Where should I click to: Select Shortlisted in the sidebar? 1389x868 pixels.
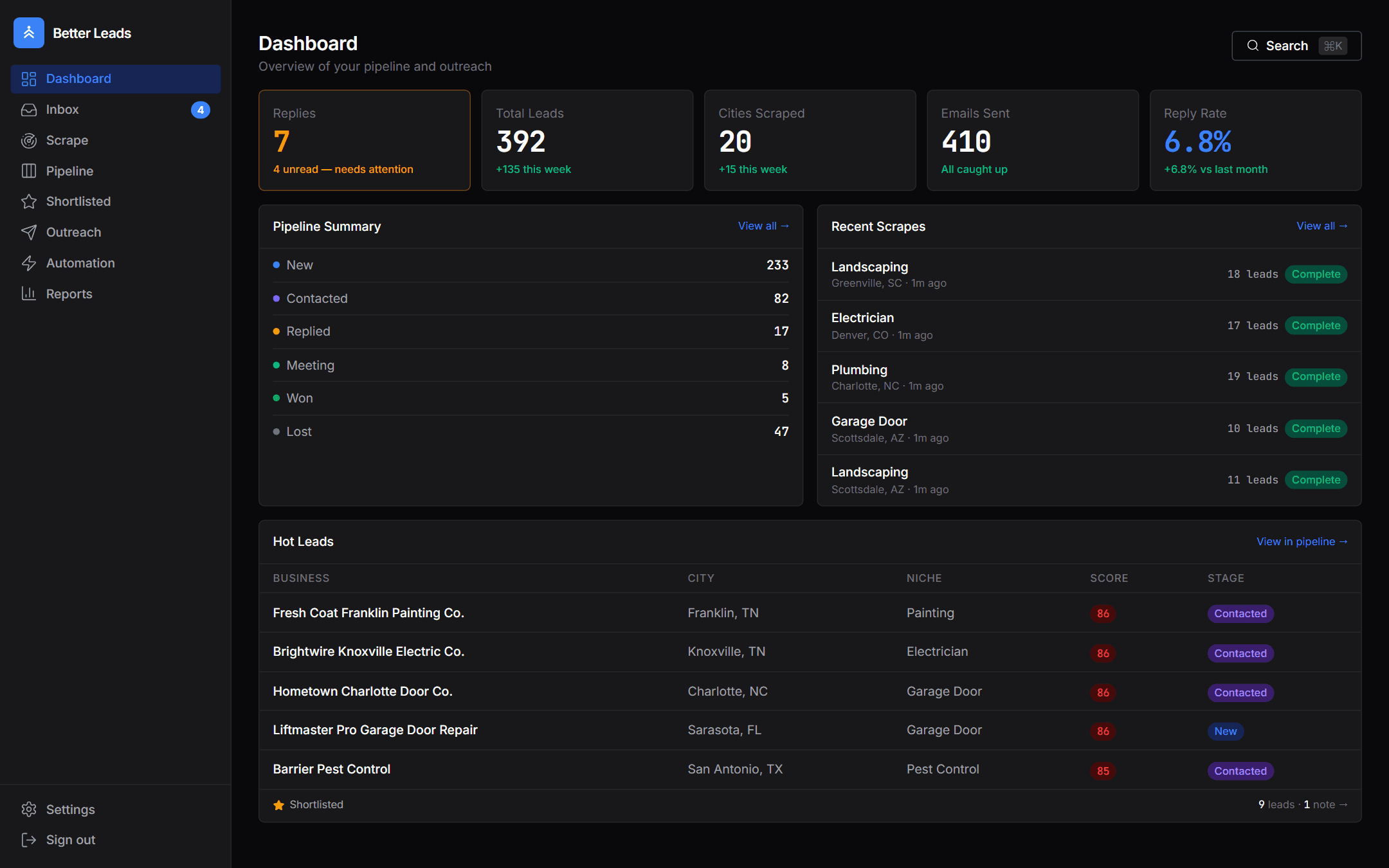(x=116, y=201)
